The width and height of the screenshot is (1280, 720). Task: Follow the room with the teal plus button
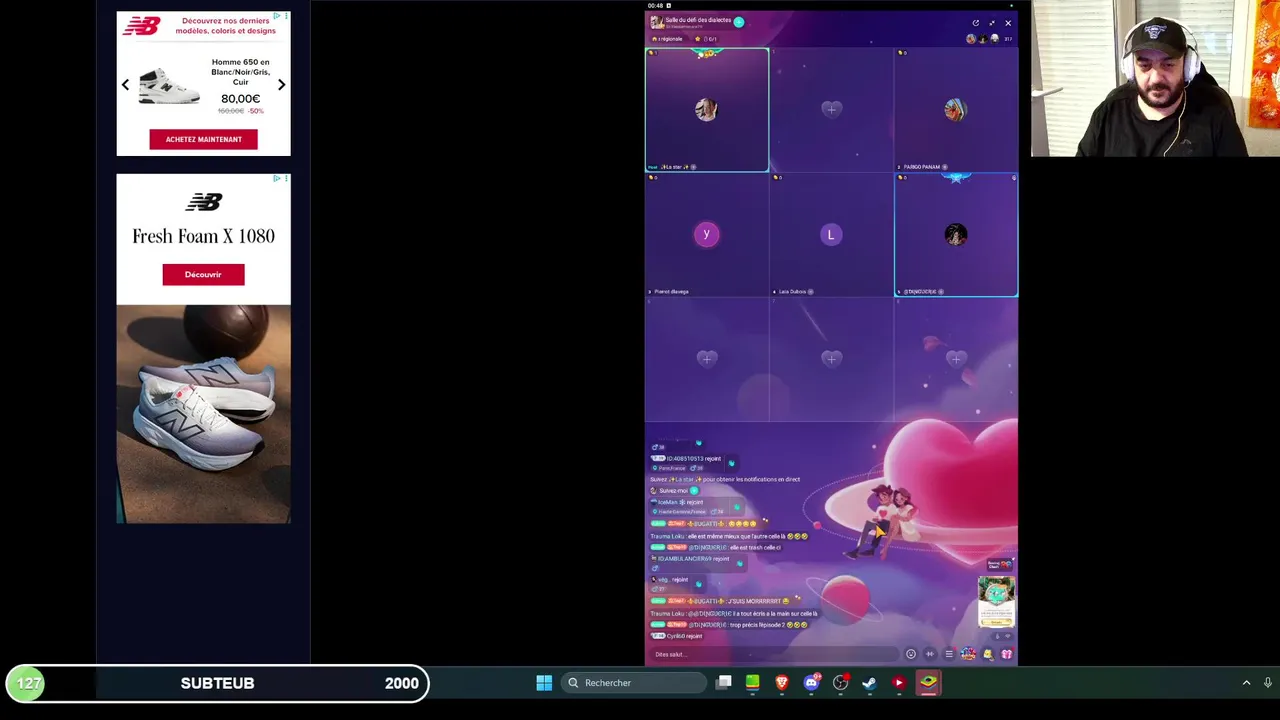point(738,22)
